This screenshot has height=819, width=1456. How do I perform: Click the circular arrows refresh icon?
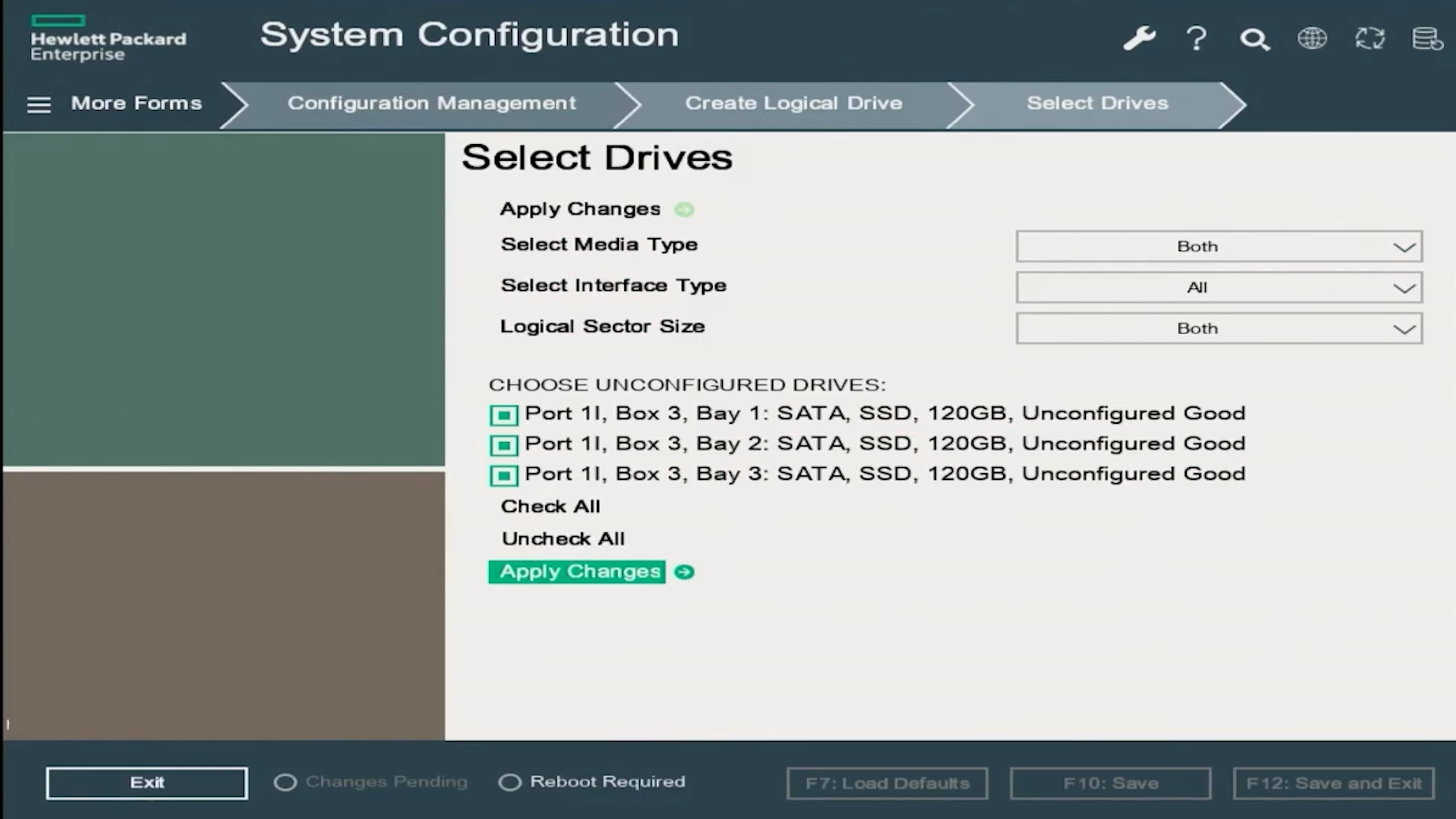(1370, 38)
